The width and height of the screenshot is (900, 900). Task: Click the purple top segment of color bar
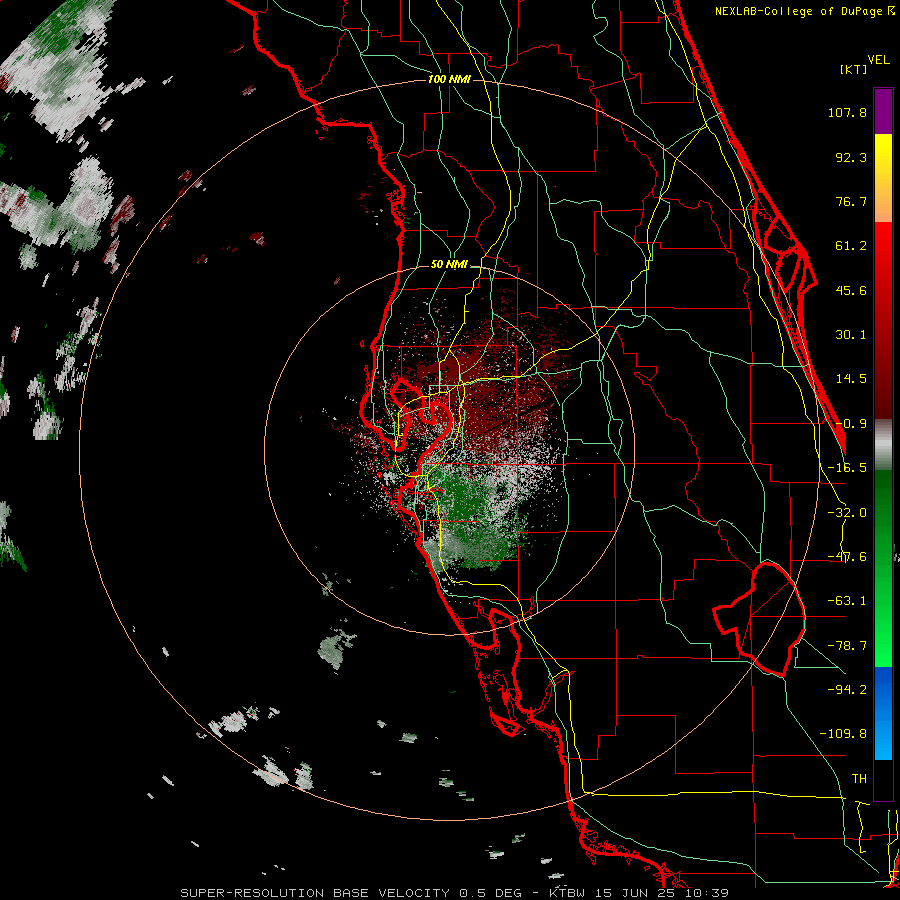pyautogui.click(x=883, y=111)
